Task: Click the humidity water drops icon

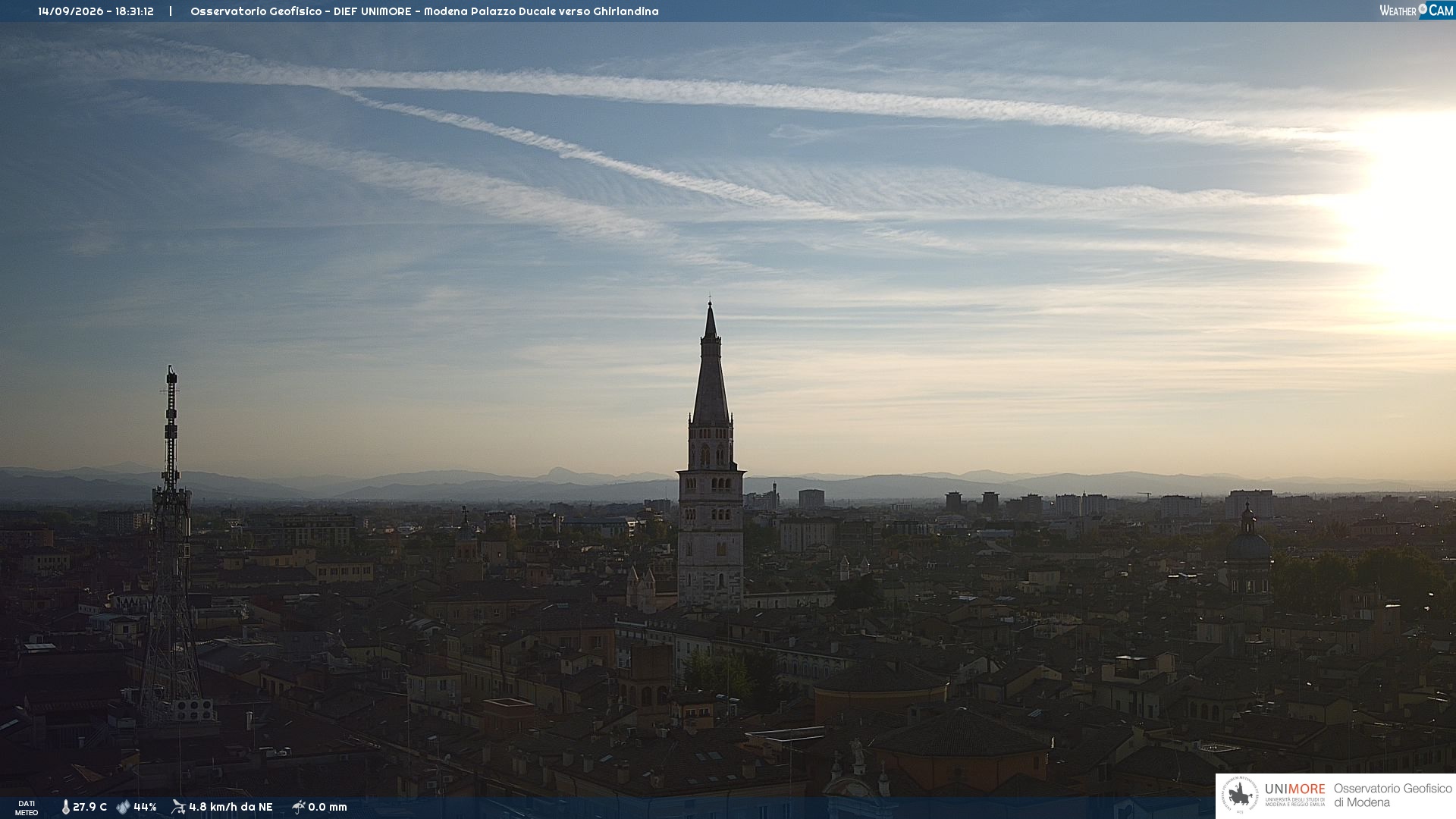Action: point(123,807)
